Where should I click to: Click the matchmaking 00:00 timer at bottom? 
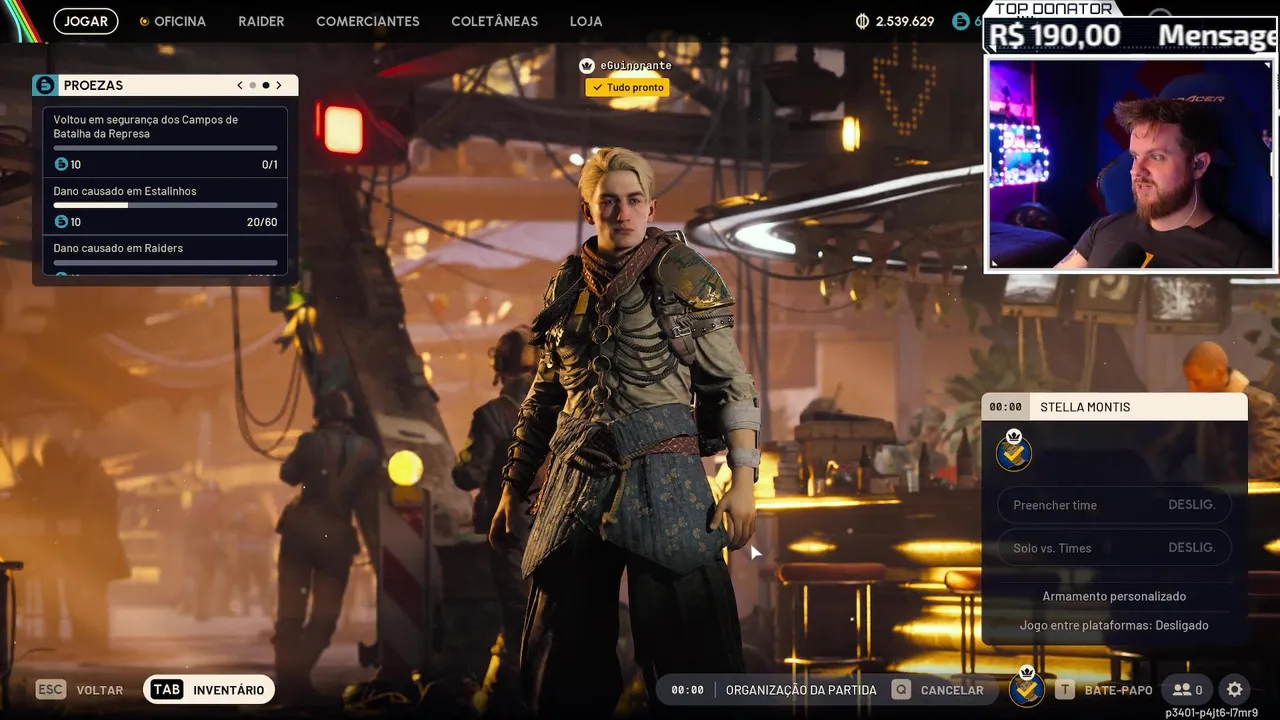[x=687, y=690]
